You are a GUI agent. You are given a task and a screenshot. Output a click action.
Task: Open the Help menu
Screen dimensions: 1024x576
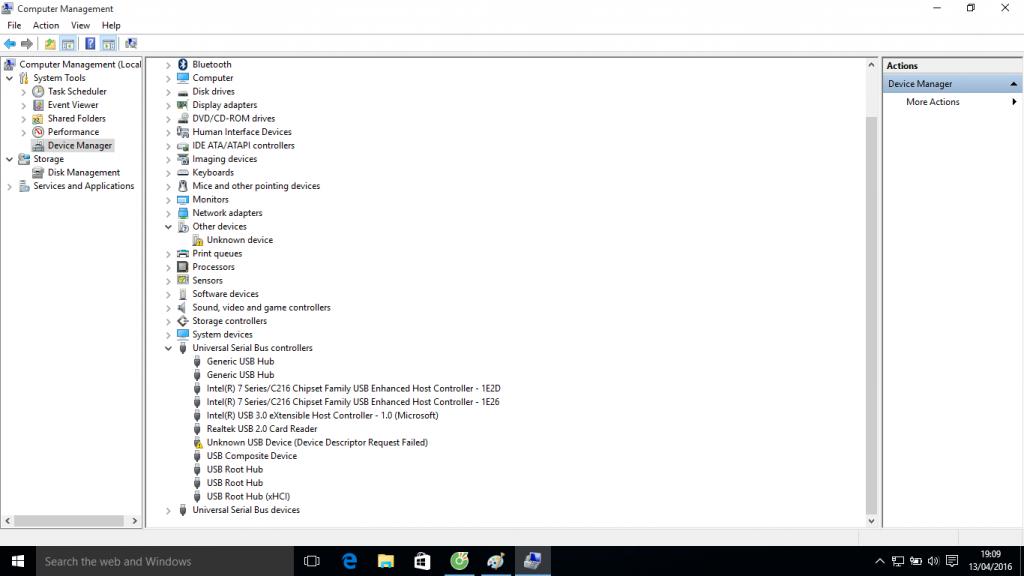click(111, 25)
